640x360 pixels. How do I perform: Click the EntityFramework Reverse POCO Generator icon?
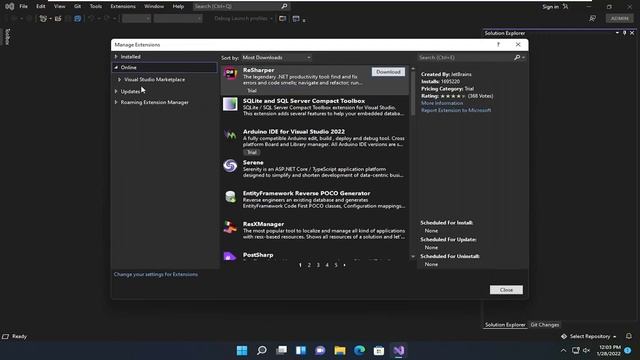pyautogui.click(x=230, y=197)
